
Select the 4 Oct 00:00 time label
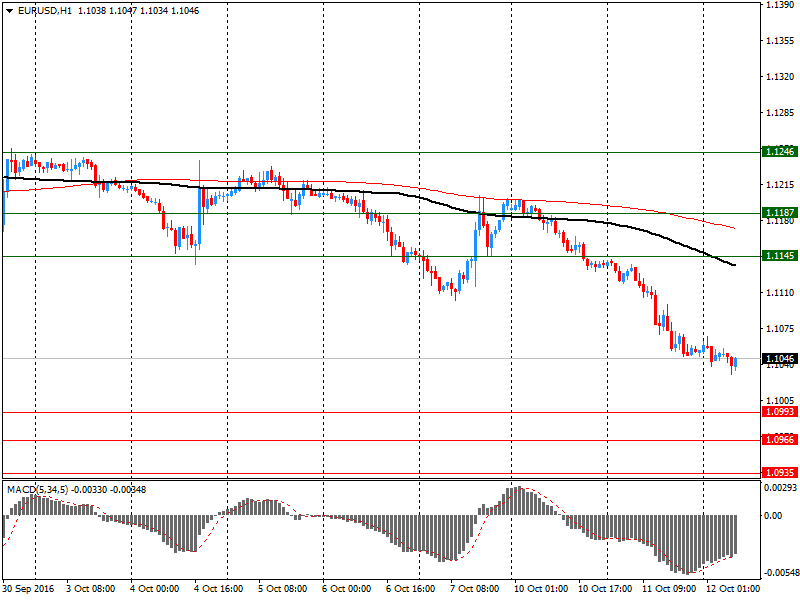[155, 589]
